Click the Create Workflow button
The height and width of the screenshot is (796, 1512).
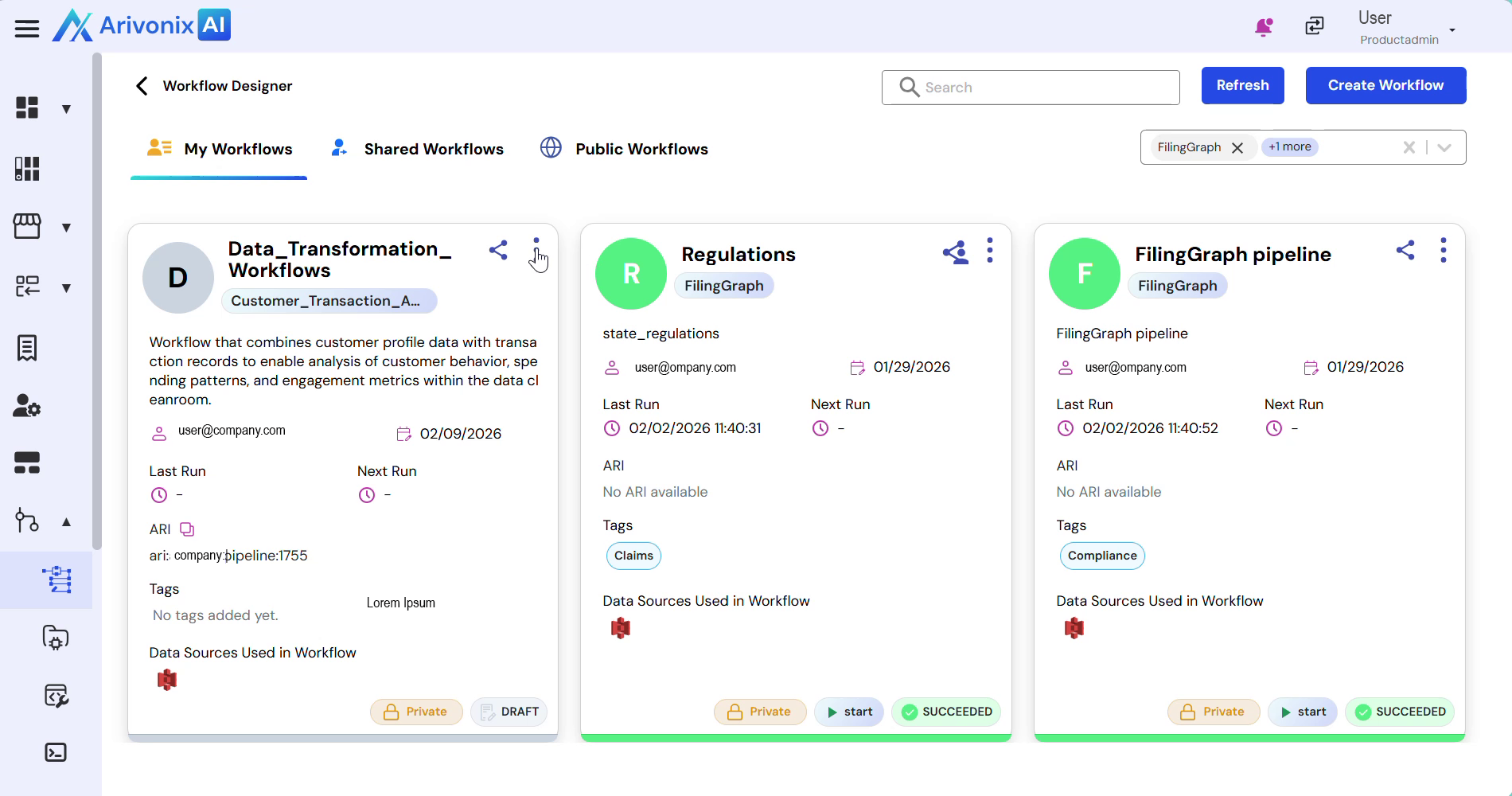1385,85
